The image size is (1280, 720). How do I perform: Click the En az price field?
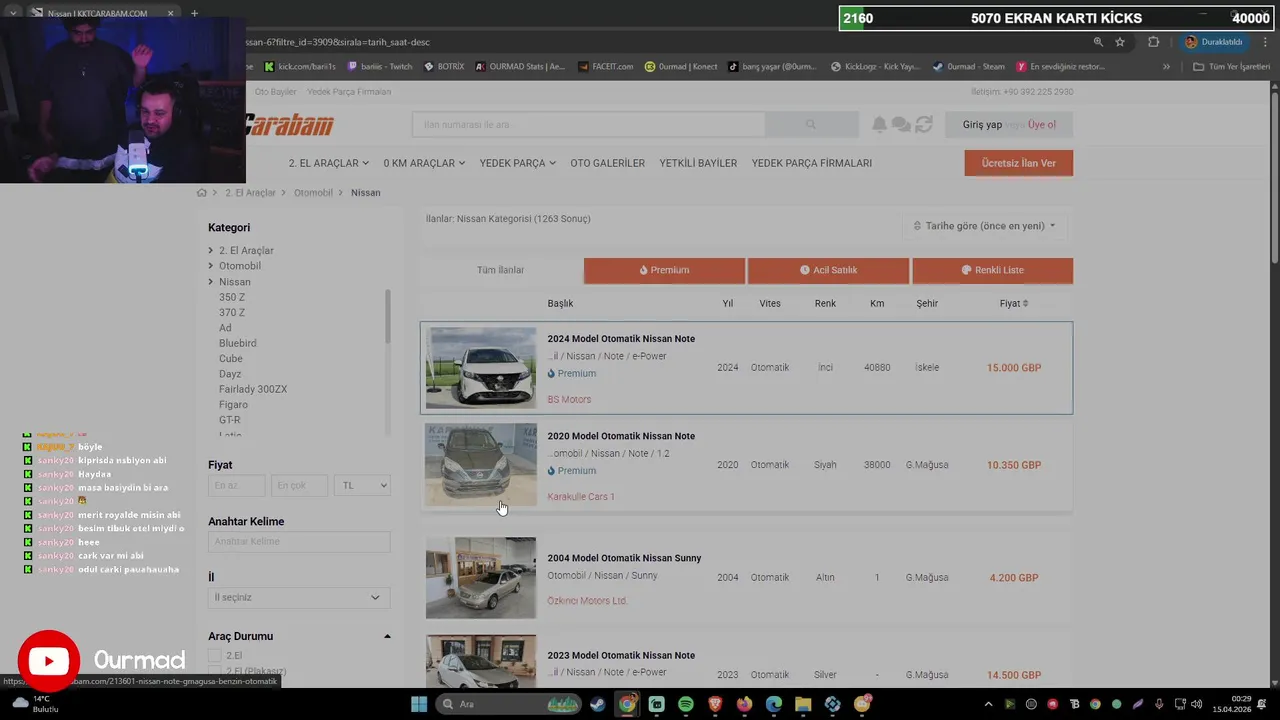[237, 485]
